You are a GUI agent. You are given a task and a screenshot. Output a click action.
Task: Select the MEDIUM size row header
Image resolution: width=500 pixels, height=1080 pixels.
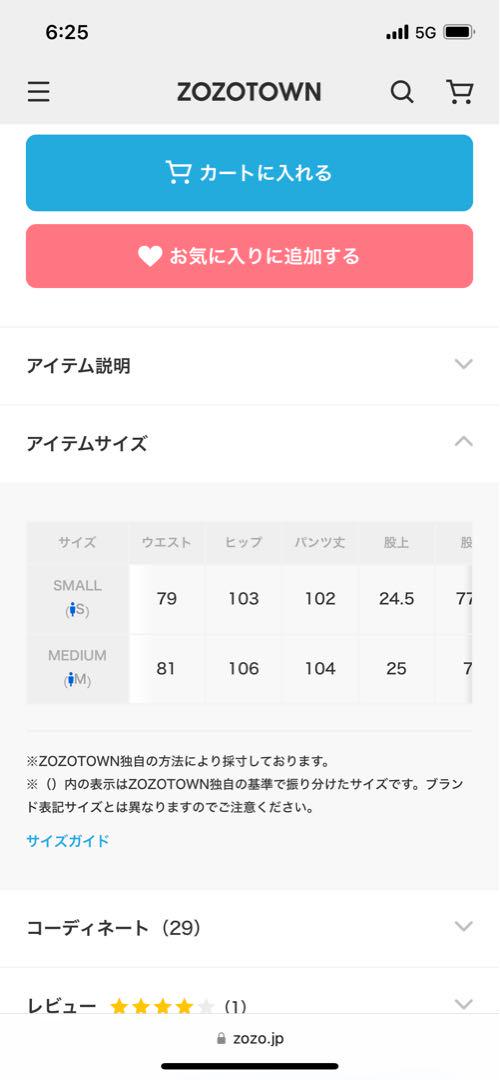coord(78,669)
